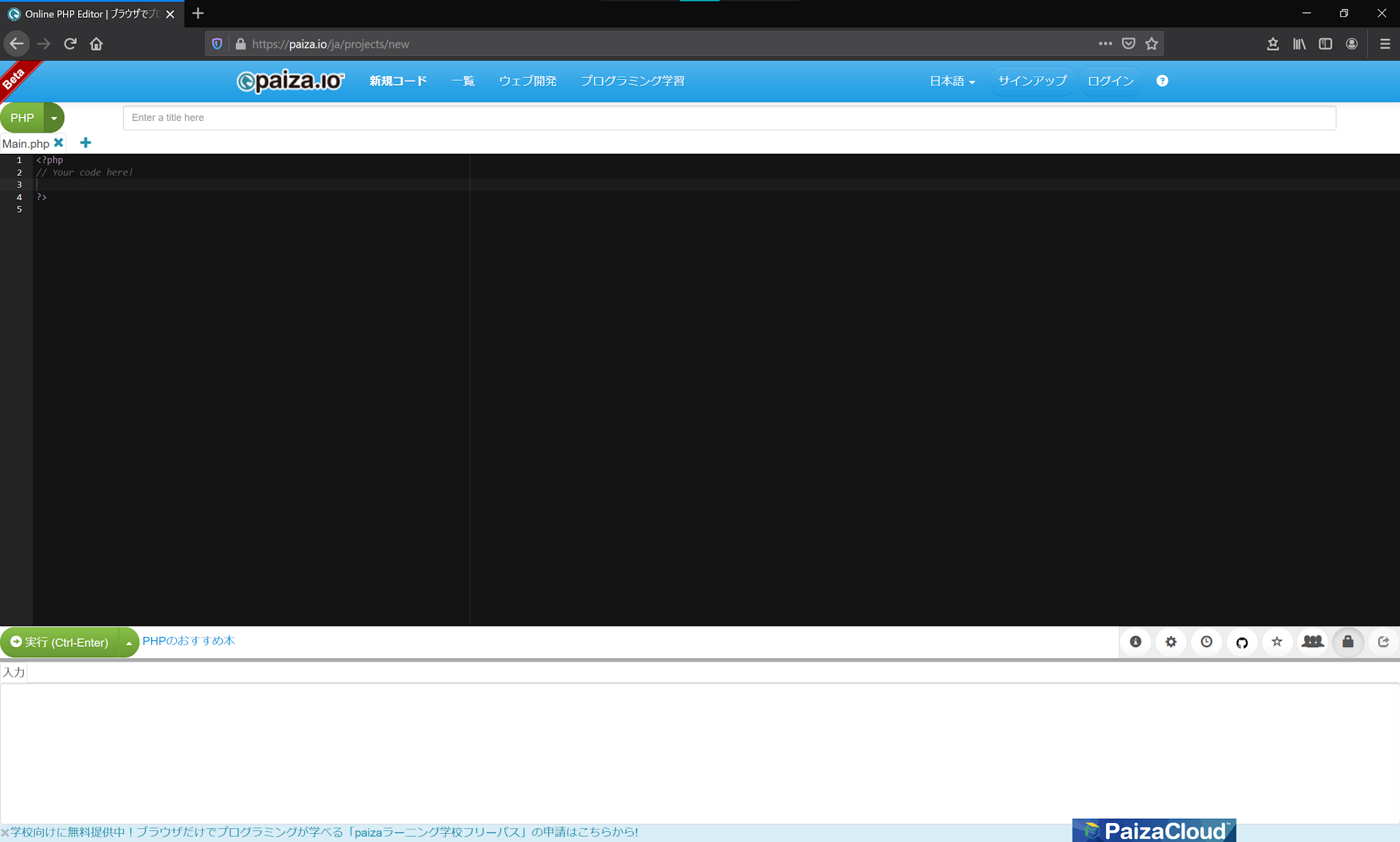Select the Main.php tab
The height and width of the screenshot is (842, 1400).
[x=26, y=144]
